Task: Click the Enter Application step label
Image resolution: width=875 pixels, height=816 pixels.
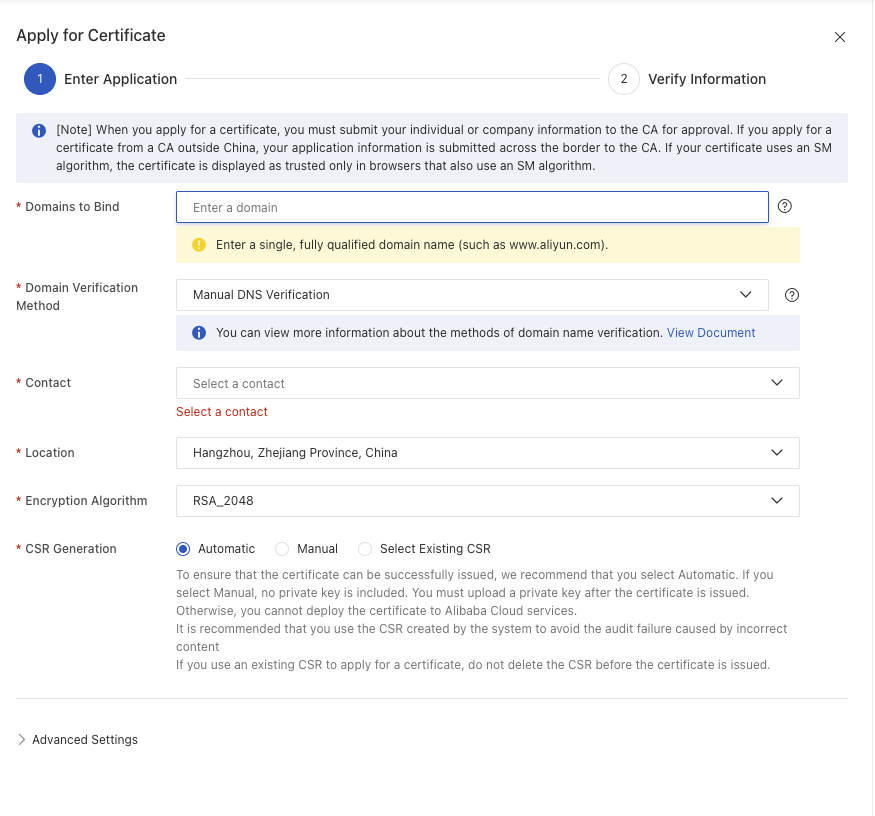Action: [121, 79]
